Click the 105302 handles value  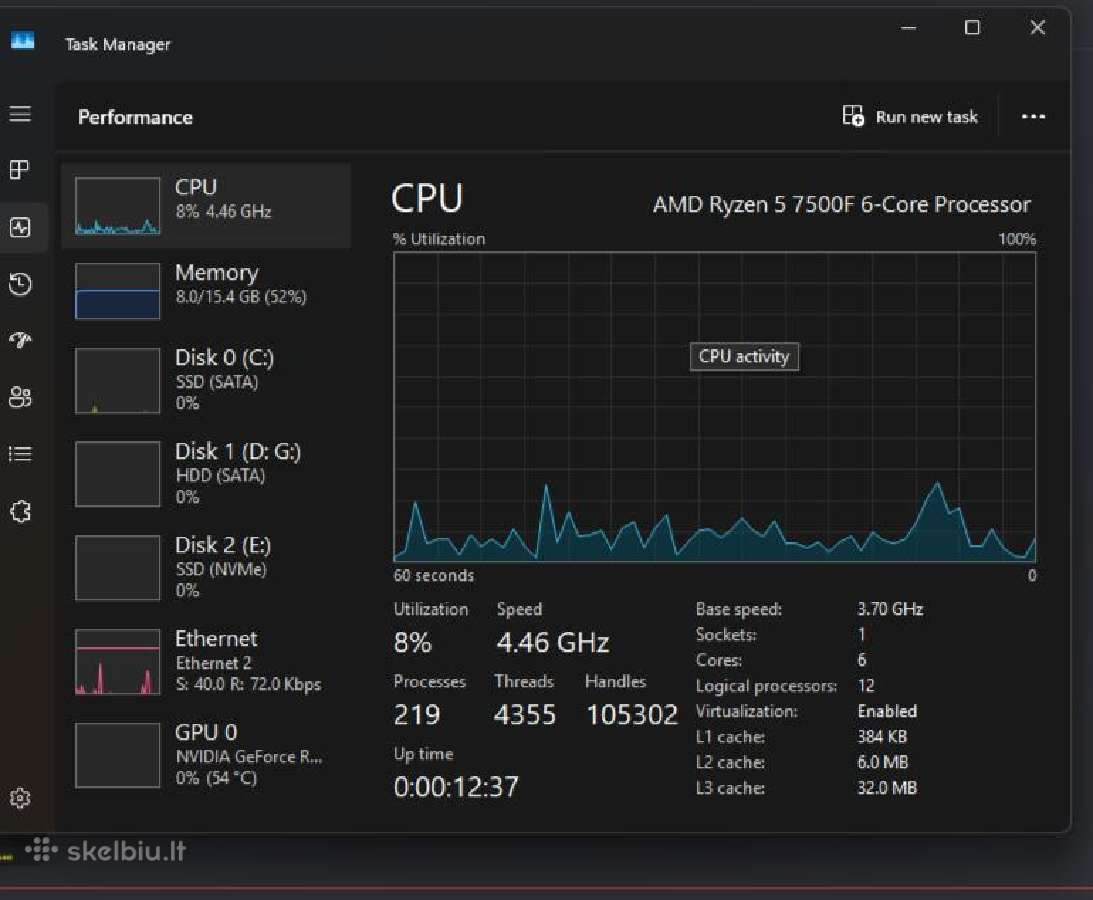(x=632, y=715)
